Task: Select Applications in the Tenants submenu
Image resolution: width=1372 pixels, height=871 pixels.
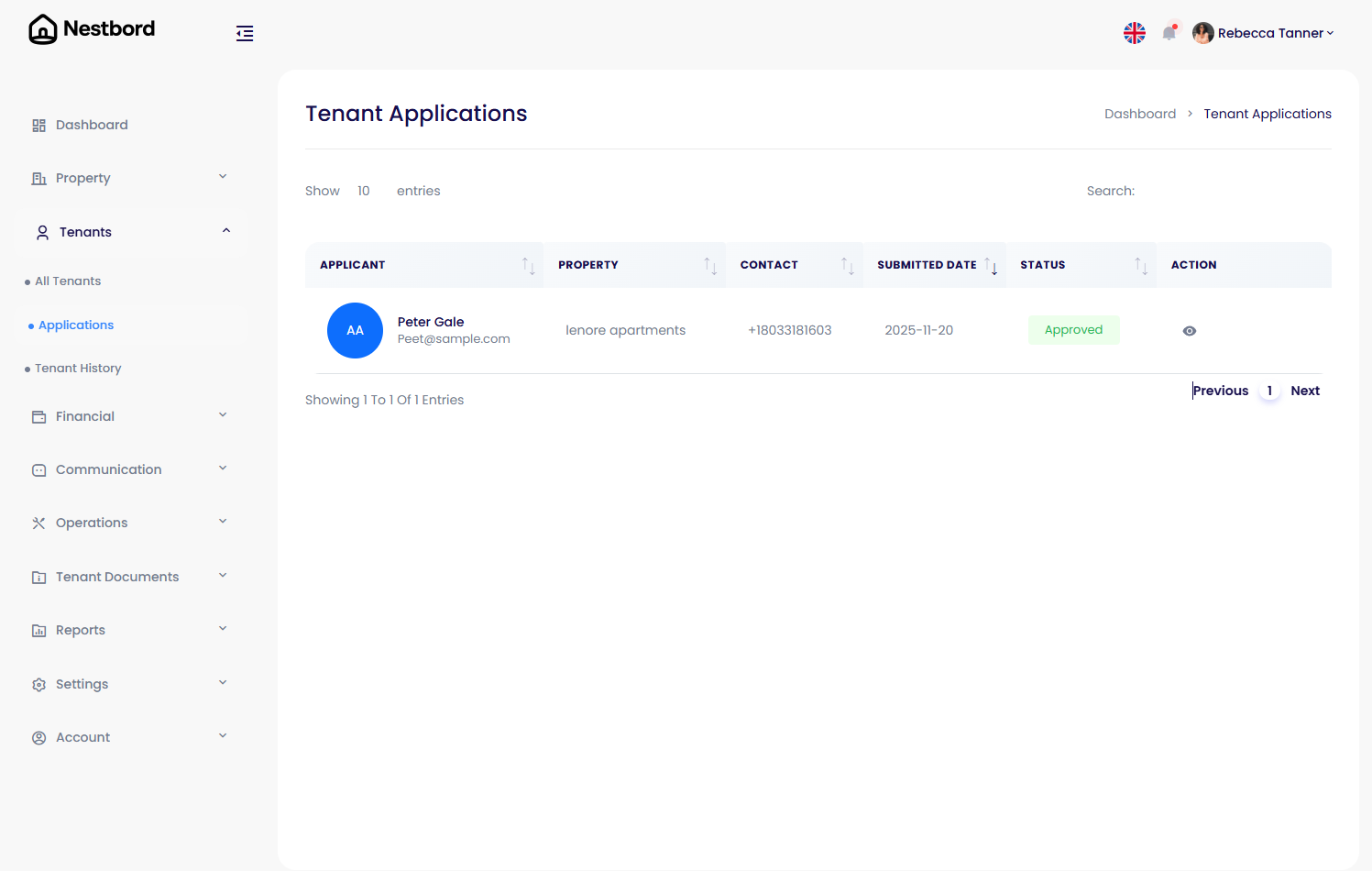Action: point(75,325)
